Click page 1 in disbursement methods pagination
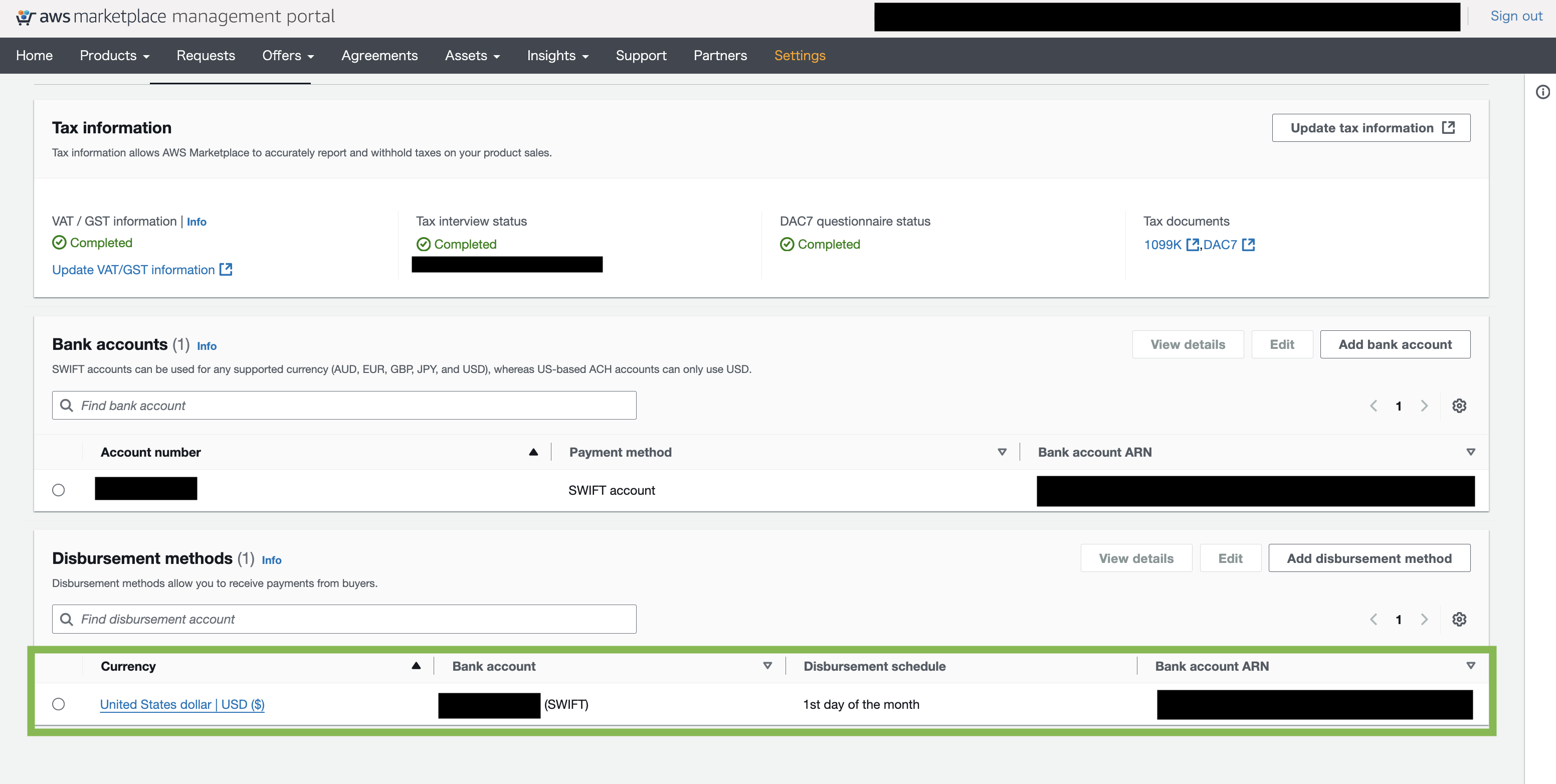The height and width of the screenshot is (784, 1556). [1399, 620]
